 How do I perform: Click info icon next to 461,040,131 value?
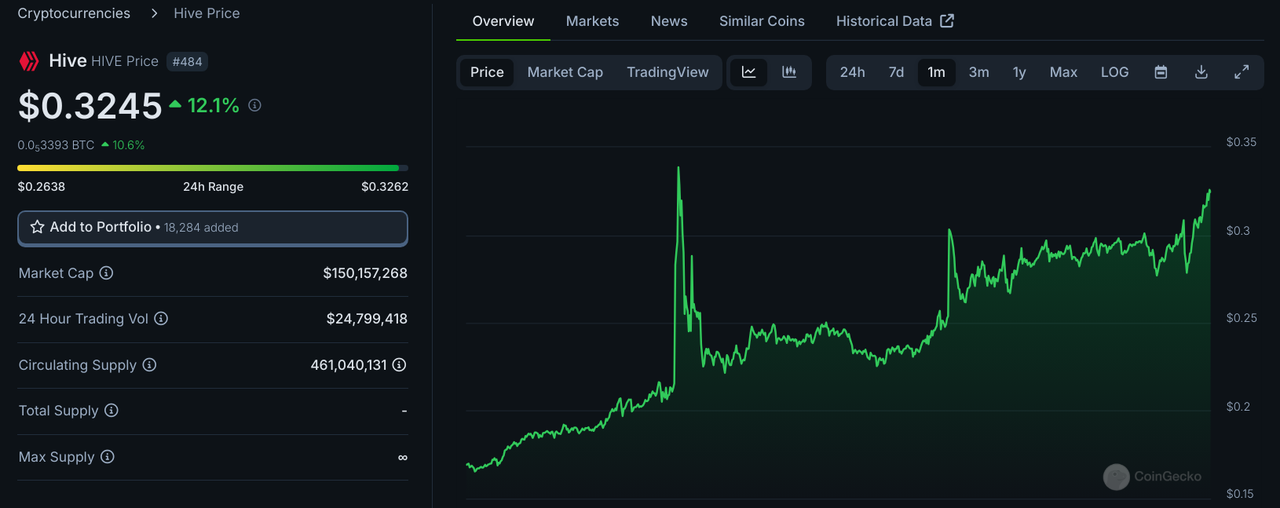(399, 365)
